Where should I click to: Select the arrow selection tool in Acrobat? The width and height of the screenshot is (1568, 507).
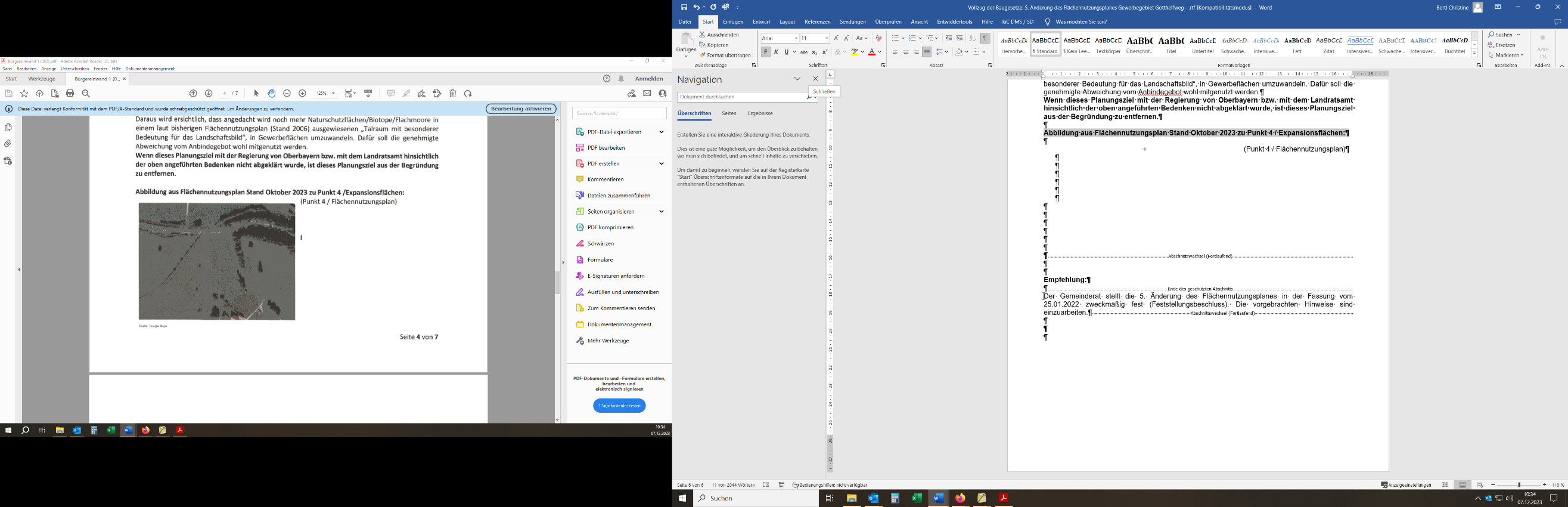point(256,93)
